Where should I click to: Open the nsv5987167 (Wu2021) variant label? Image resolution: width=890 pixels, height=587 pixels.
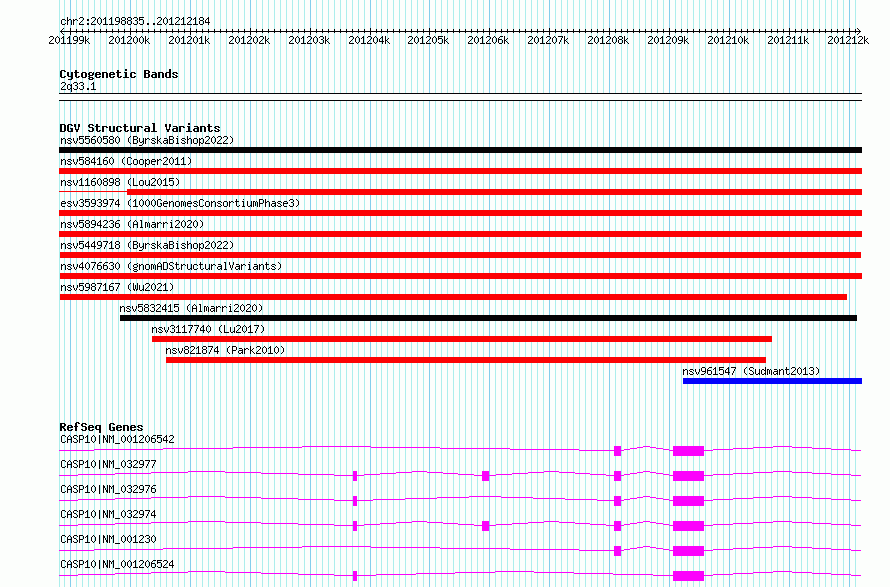tap(117, 287)
